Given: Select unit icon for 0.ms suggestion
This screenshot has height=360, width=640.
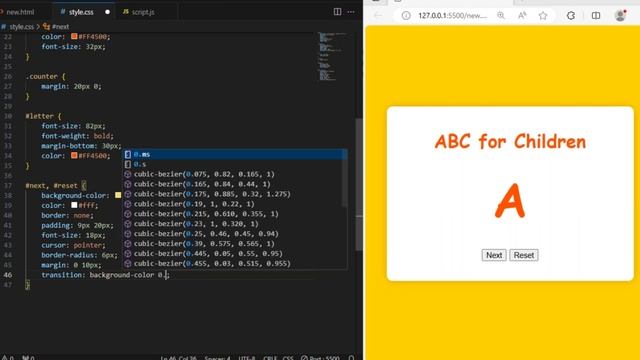Looking at the screenshot, I should (128, 154).
